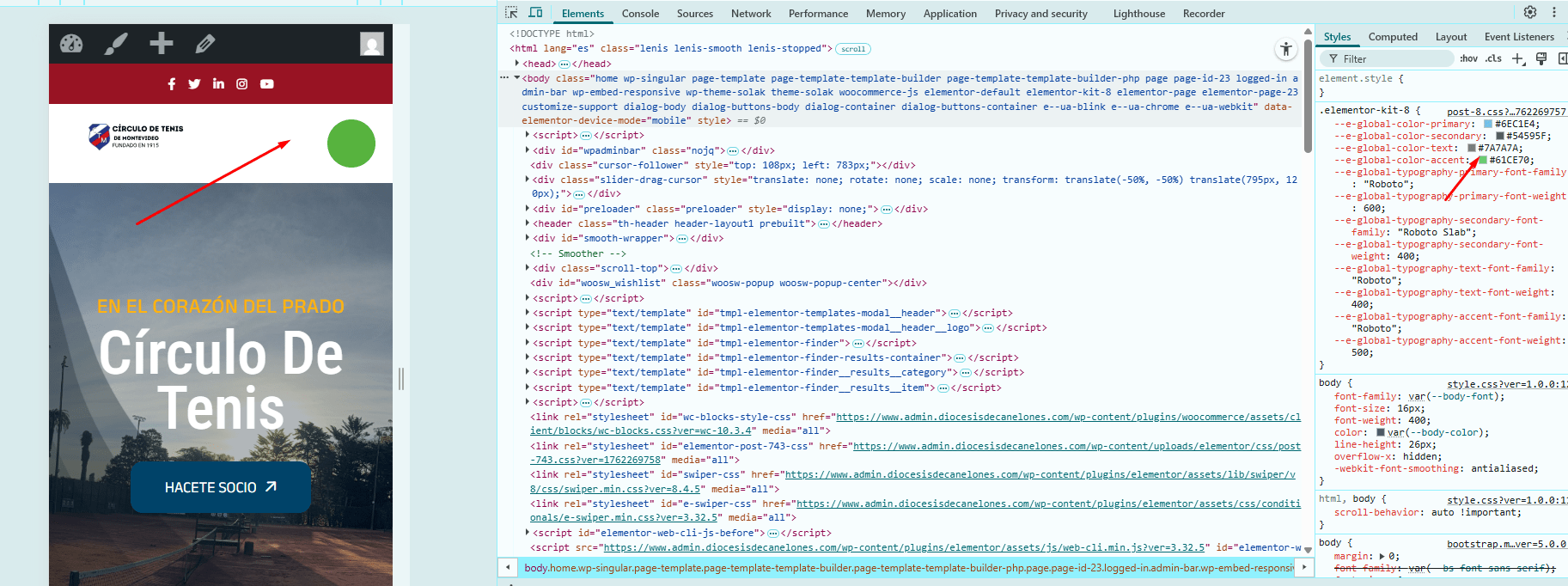Screen dimensions: 1568x586
Task: Expand the div#smooth-wrapper node
Action: [x=528, y=238]
